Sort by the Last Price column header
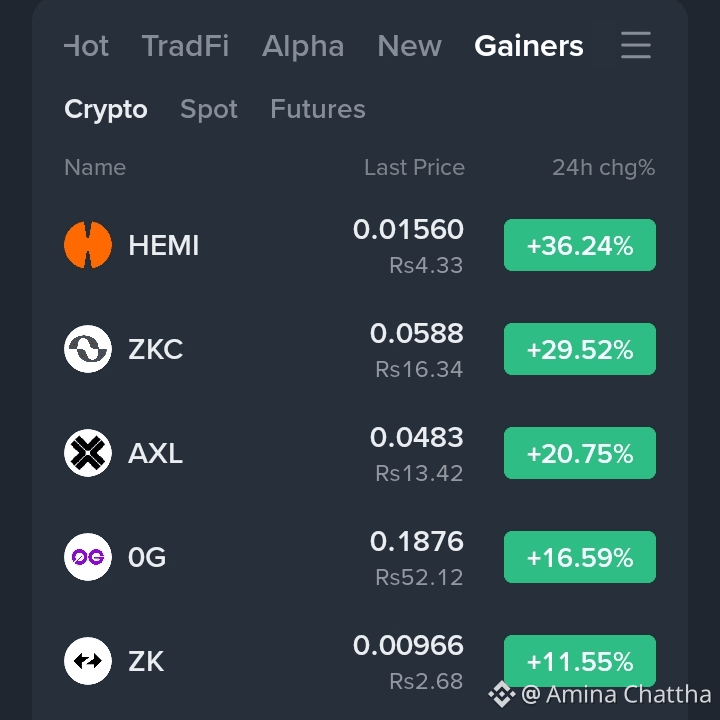 click(x=415, y=168)
